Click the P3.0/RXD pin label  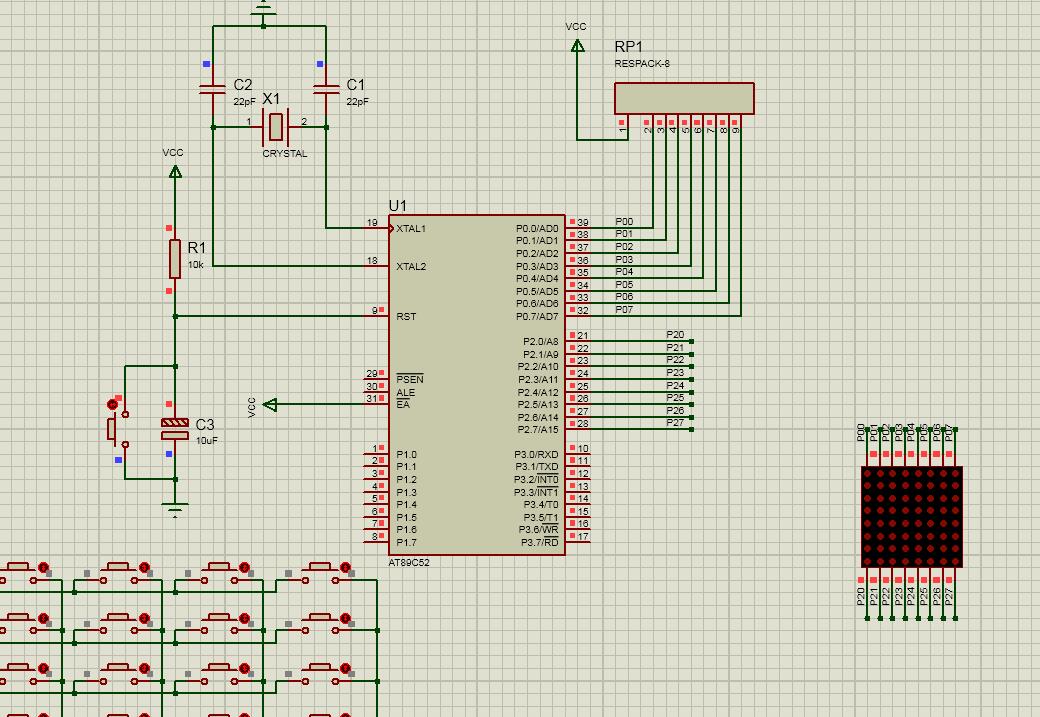click(536, 454)
